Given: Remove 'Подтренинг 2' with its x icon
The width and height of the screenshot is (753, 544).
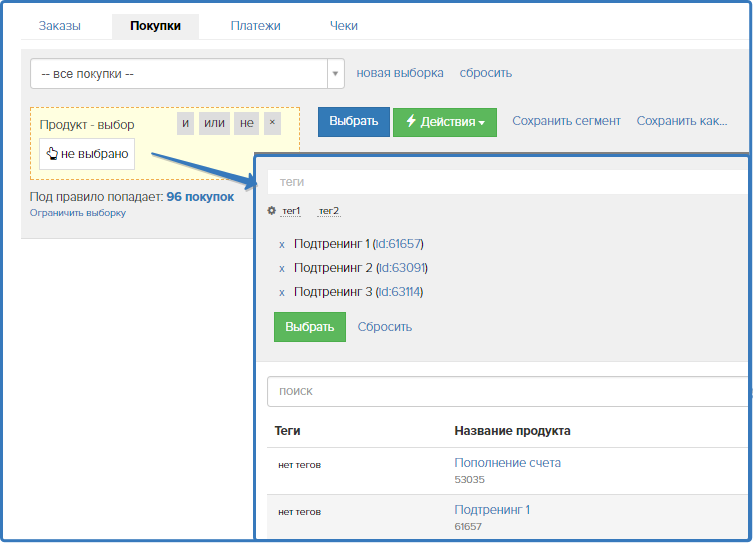Looking at the screenshot, I should tap(282, 268).
